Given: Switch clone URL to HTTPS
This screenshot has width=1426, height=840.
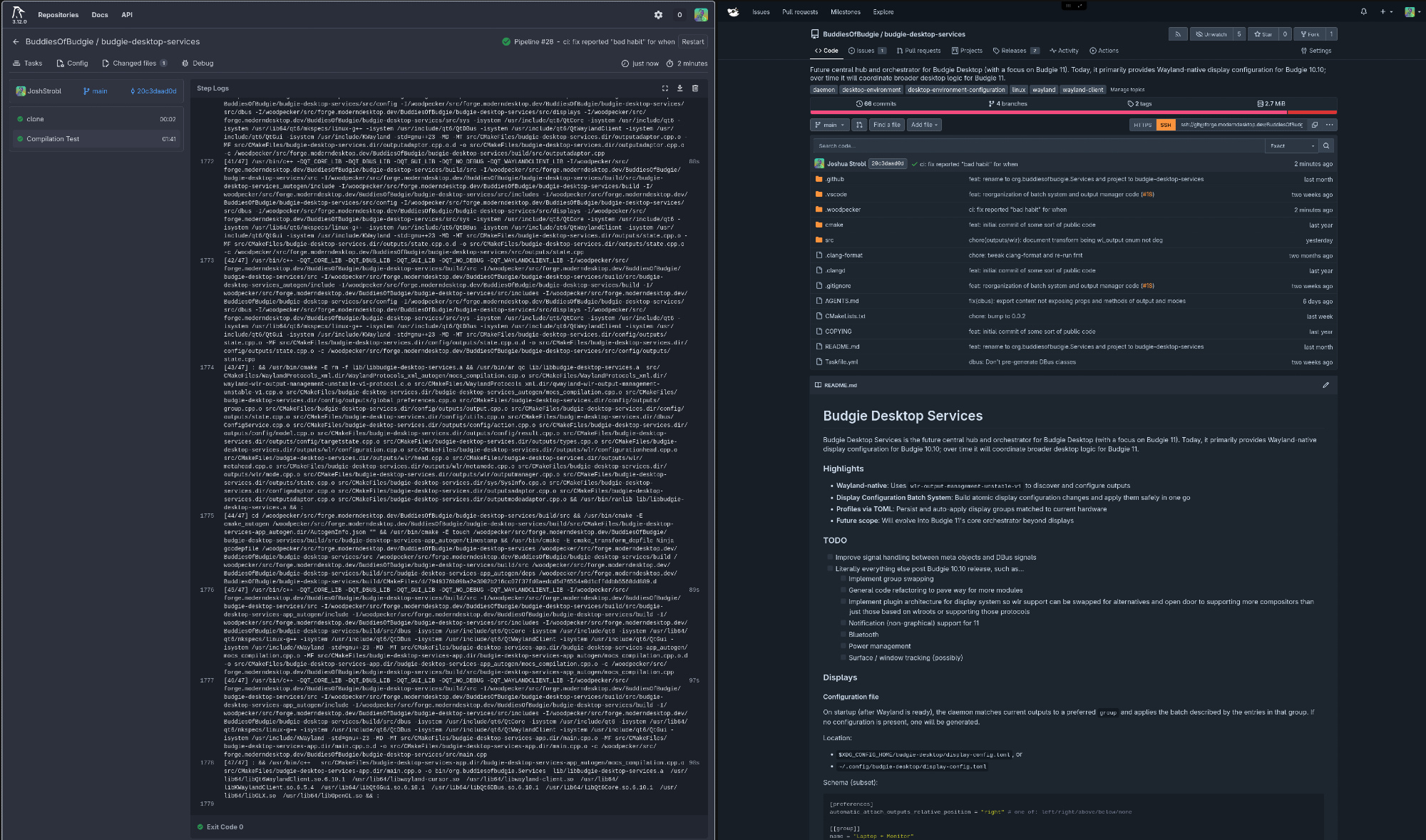Looking at the screenshot, I should point(1142,125).
